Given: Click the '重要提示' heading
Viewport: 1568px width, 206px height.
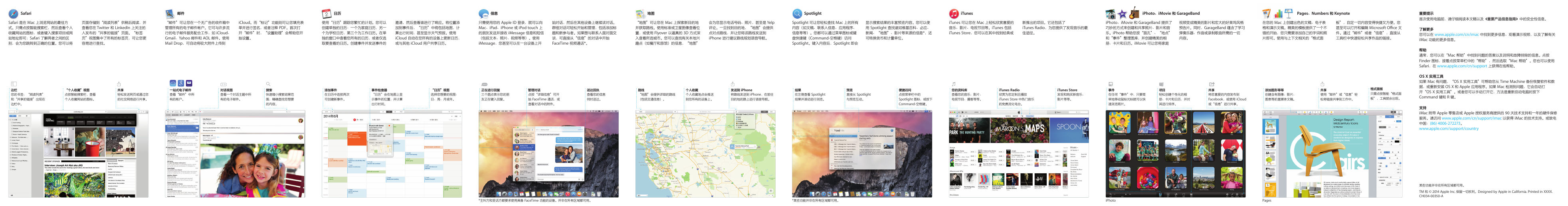Looking at the screenshot, I should [1426, 14].
